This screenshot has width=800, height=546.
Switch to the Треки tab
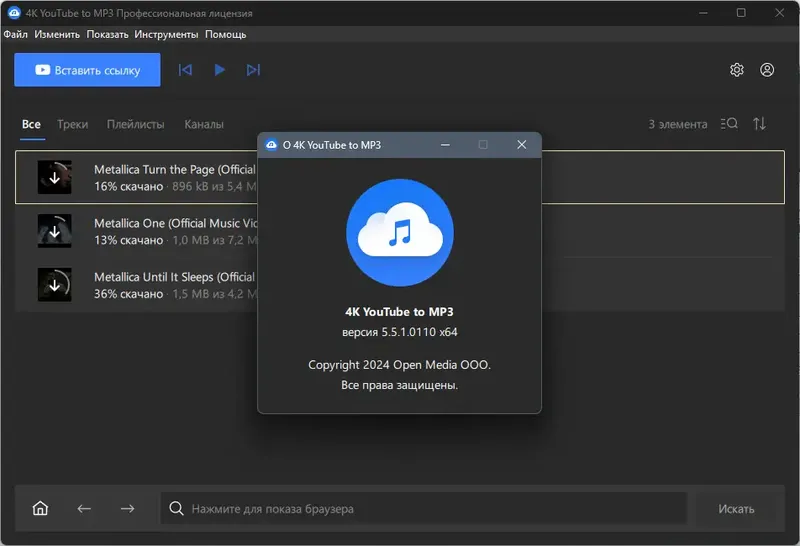(x=72, y=124)
